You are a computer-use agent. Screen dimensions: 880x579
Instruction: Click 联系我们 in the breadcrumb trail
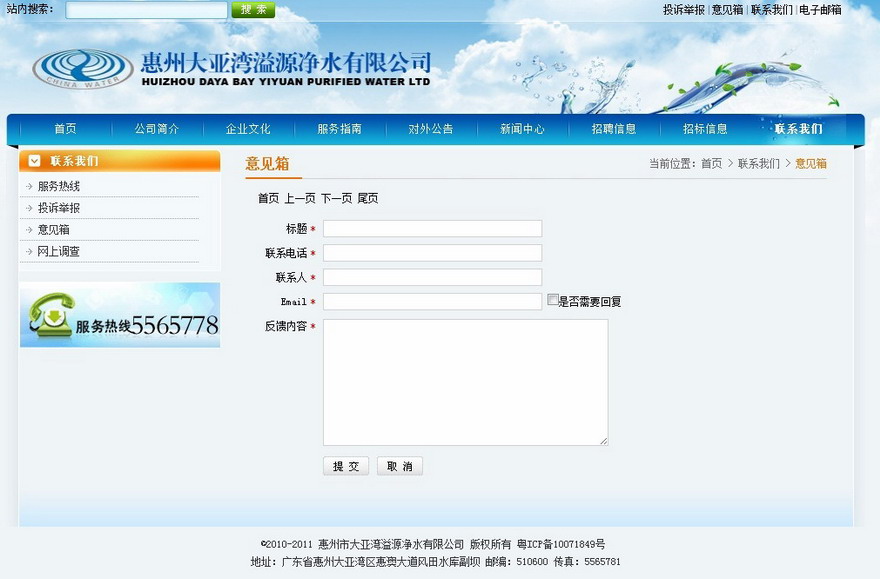(x=759, y=163)
